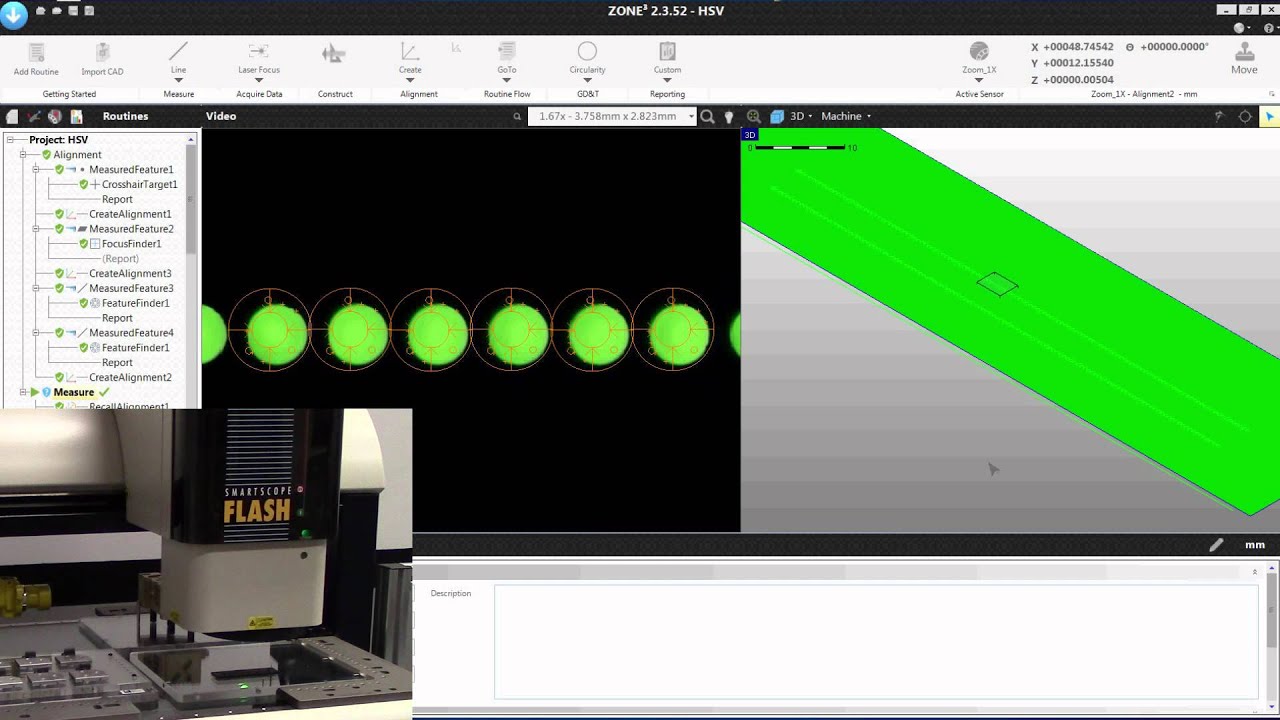Select Report under MeasuredFeature4

click(x=117, y=362)
